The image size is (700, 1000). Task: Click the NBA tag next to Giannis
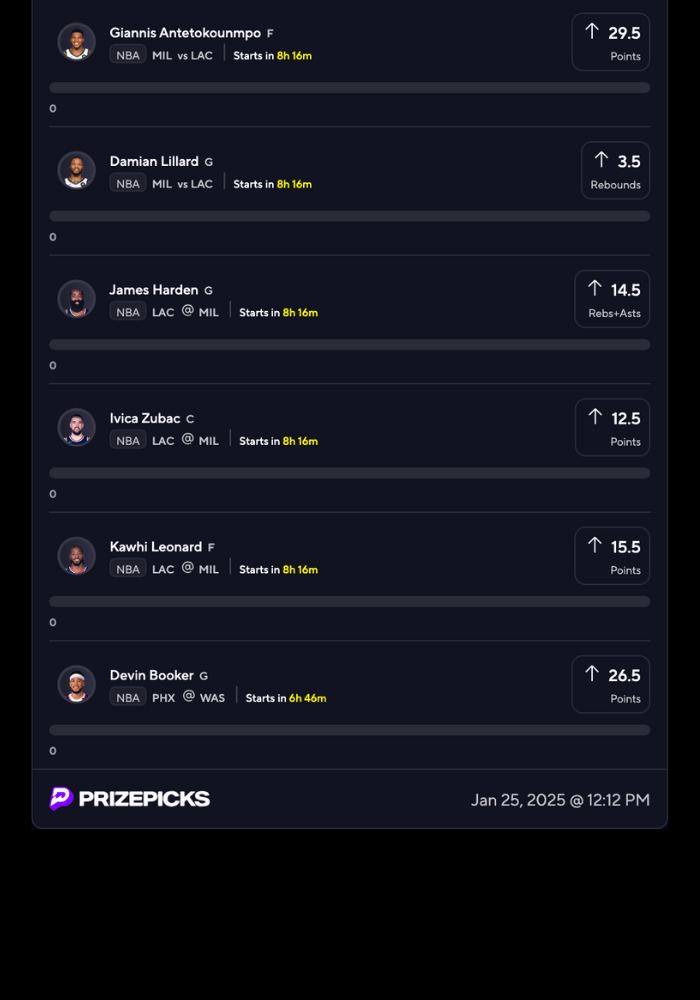click(x=128, y=55)
